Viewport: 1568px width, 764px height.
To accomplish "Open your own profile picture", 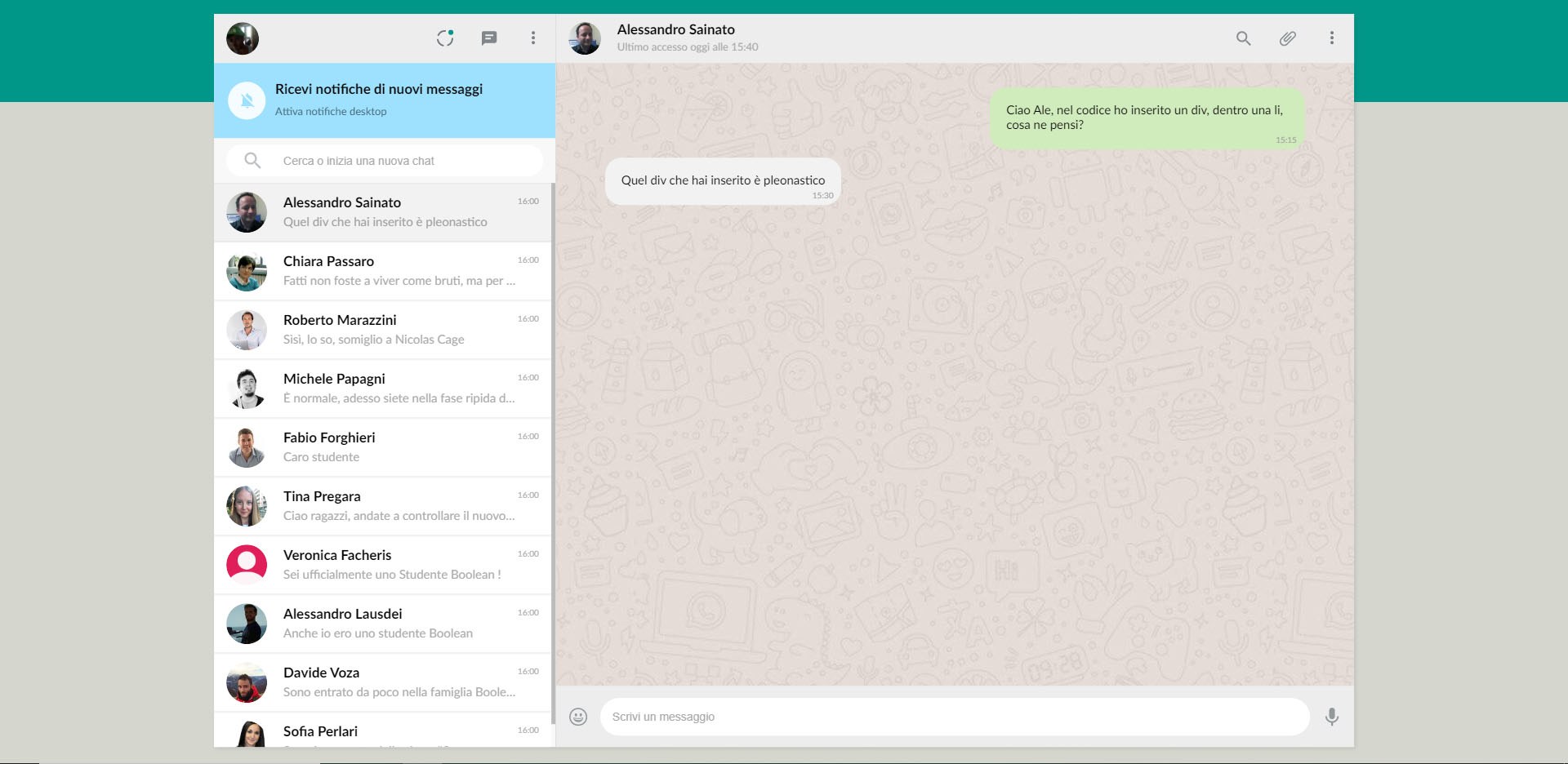I will coord(242,38).
